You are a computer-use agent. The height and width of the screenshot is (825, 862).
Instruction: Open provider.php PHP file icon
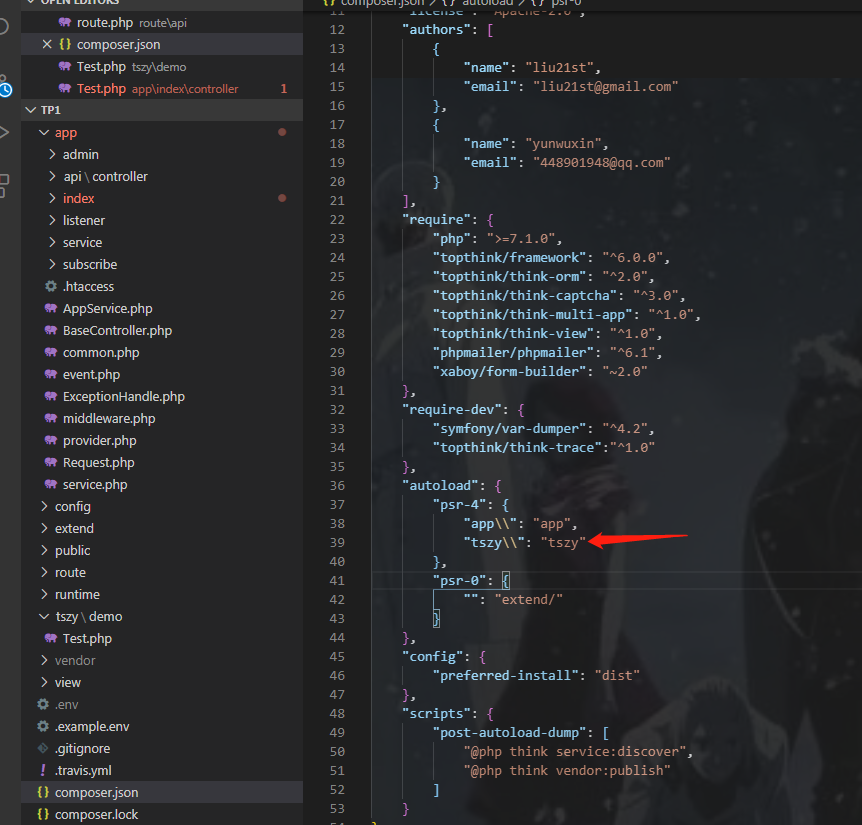coord(51,440)
